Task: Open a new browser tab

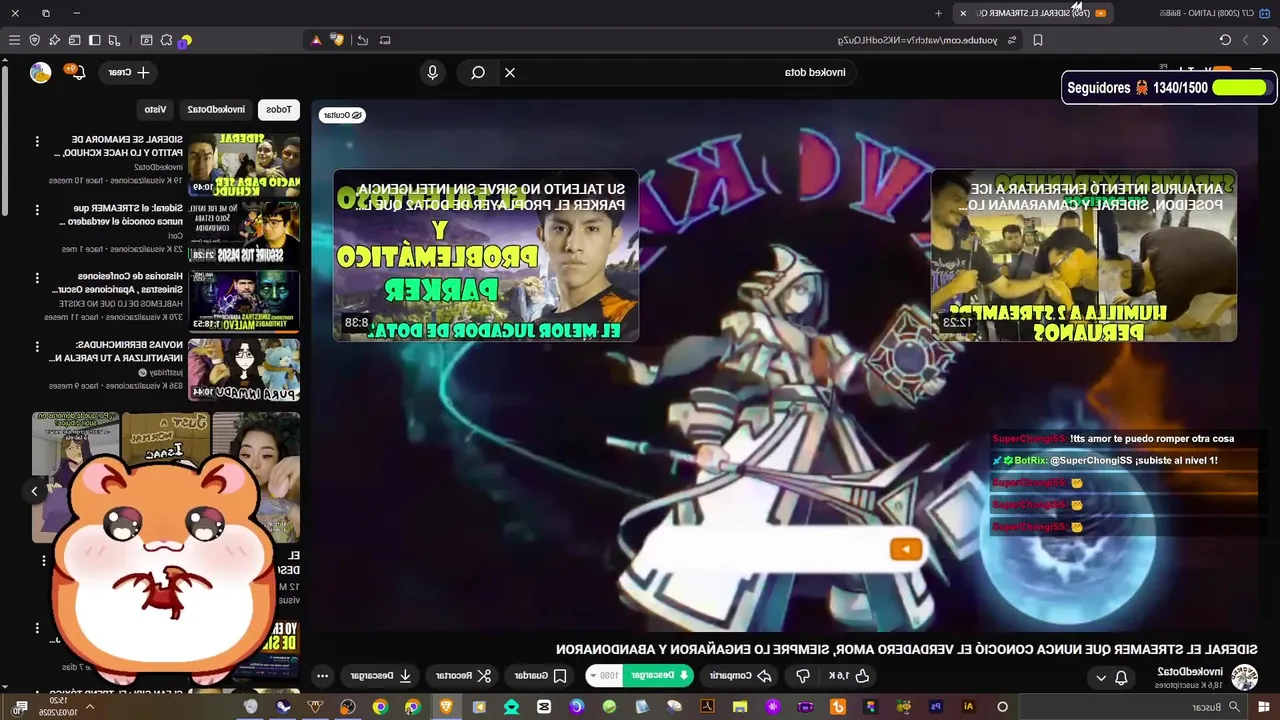Action: [x=938, y=13]
